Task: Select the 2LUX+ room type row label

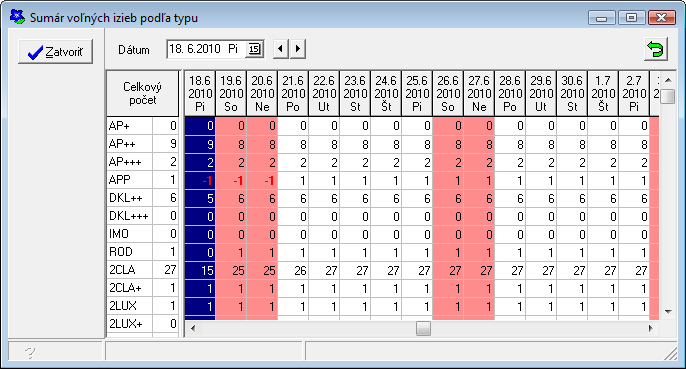Action: click(130, 324)
